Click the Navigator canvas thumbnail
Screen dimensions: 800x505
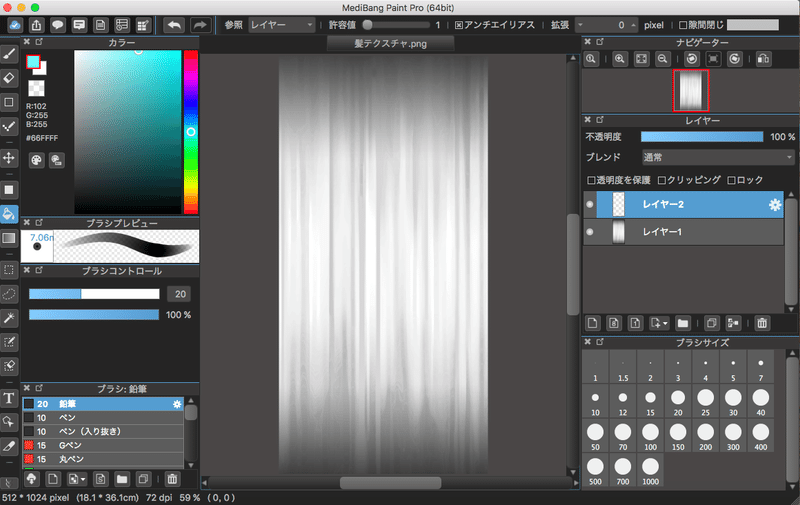pos(691,91)
